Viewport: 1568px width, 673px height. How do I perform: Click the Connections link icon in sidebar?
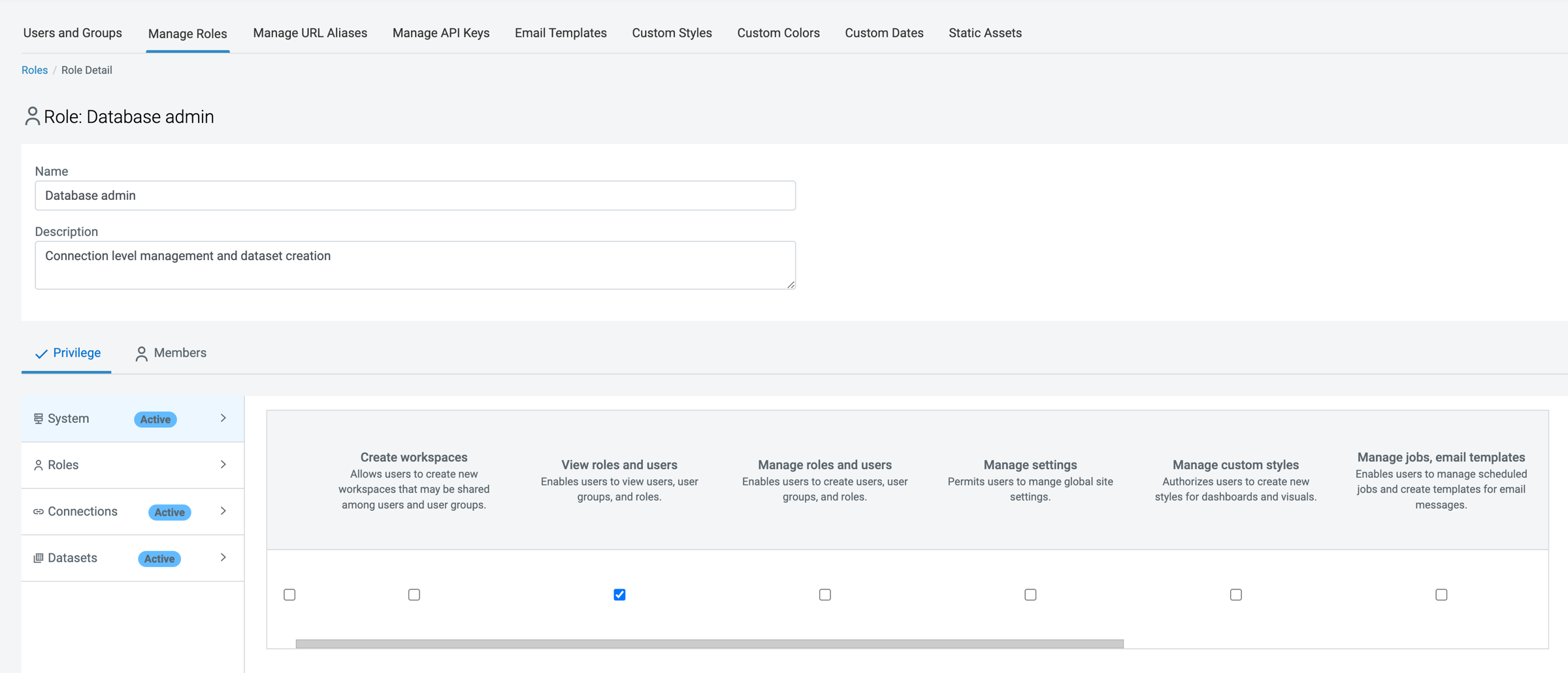[x=39, y=512]
